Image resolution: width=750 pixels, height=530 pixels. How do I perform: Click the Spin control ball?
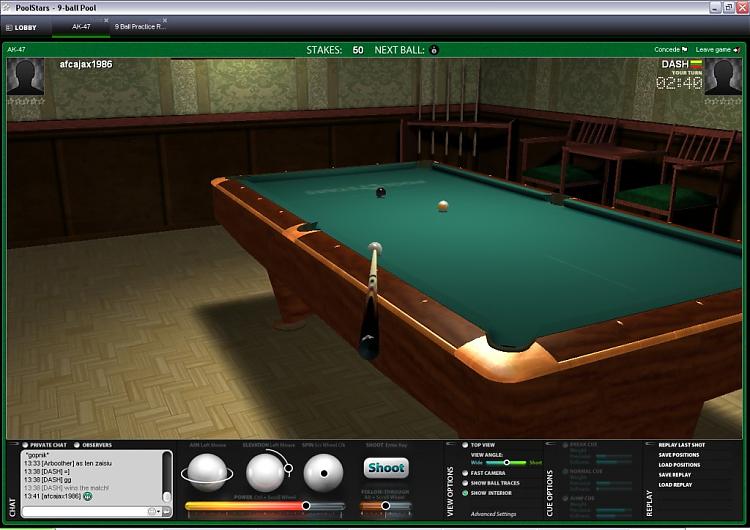point(323,473)
